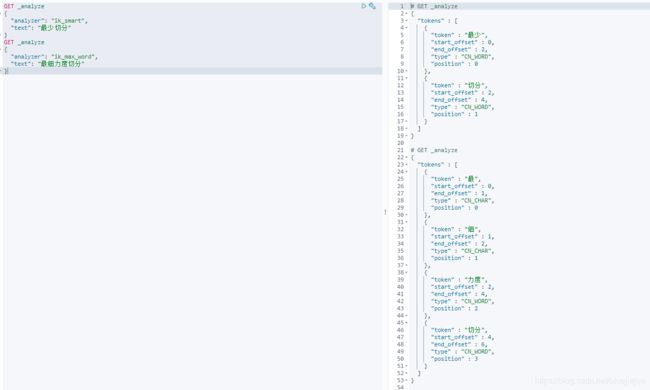
Task: Click the pane divider resize handle
Action: (385, 212)
